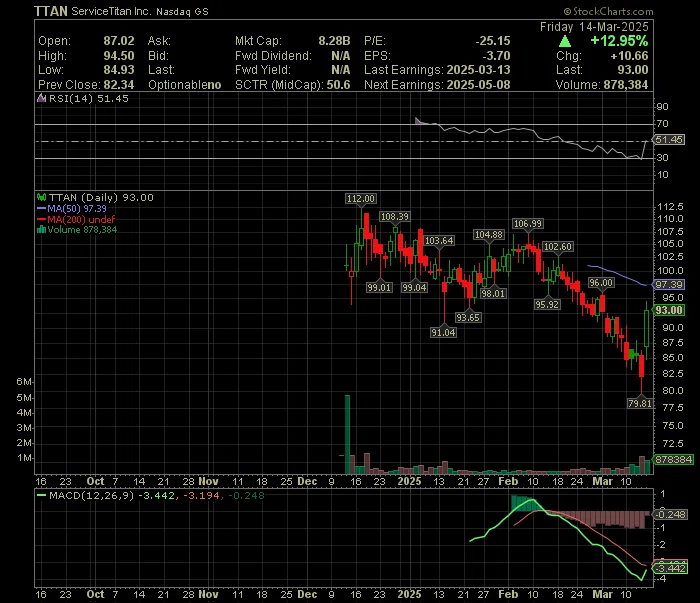Click the TTAN ticker symbol title
The height and width of the screenshot is (603, 700).
pos(51,11)
